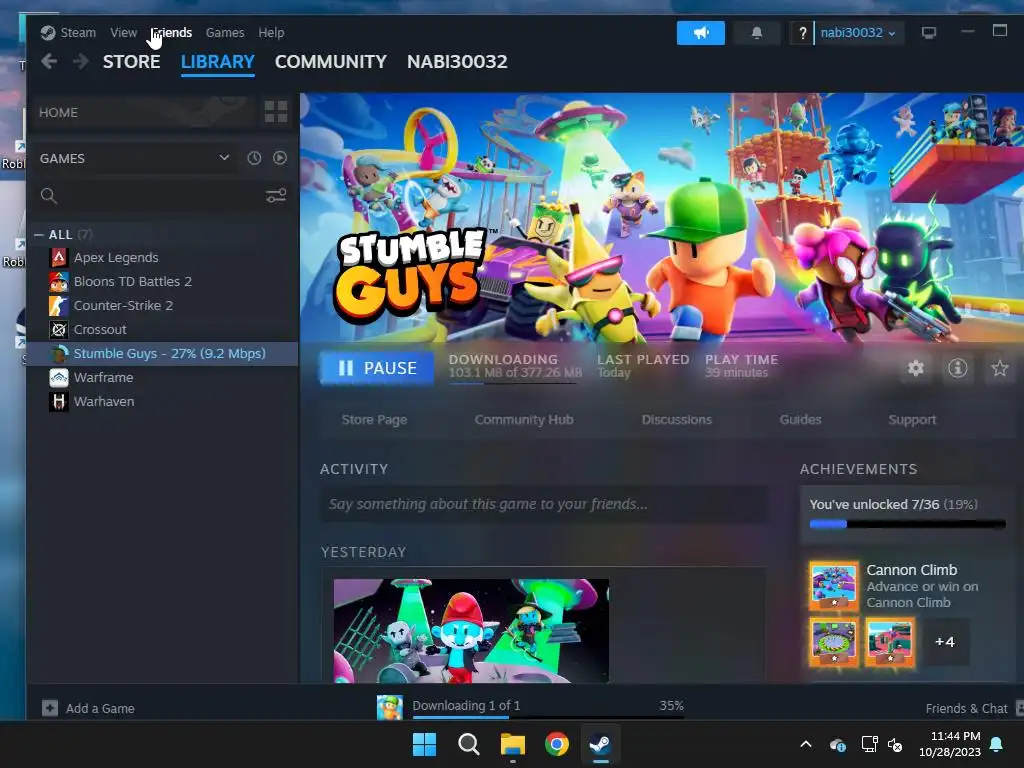Open the Community Hub link
1024x768 pixels.
[524, 420]
